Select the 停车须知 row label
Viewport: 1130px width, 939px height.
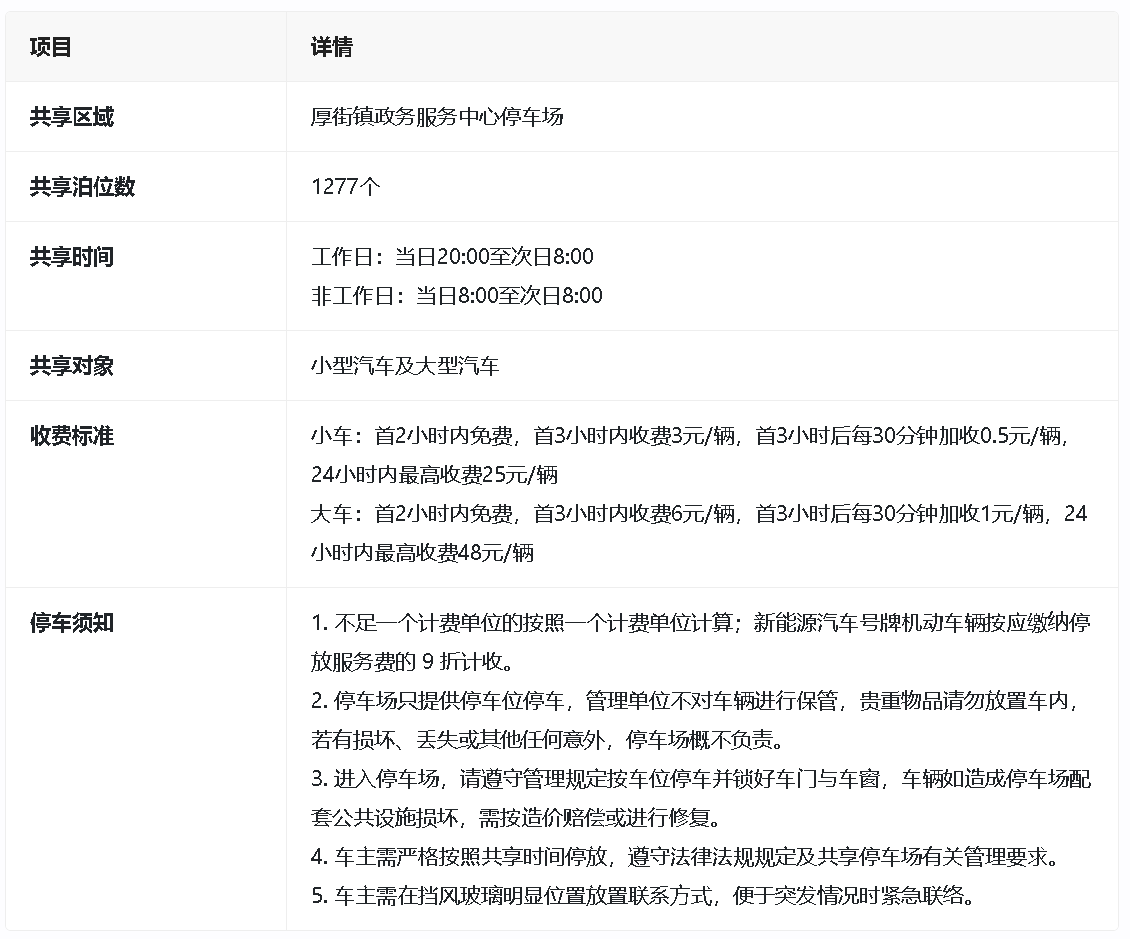coord(72,623)
